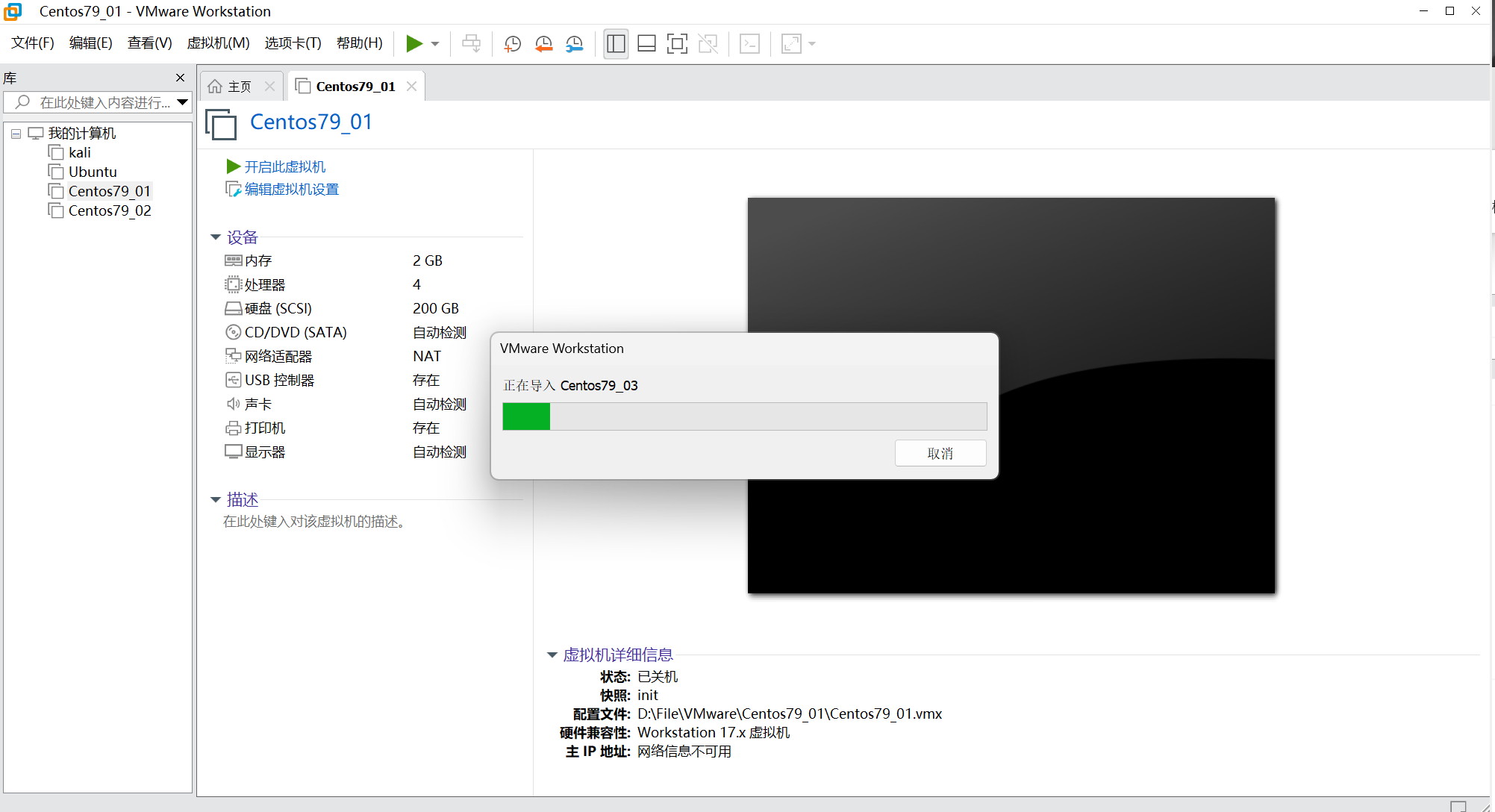The image size is (1495, 812).
Task: Enter full screen mode icon
Action: 677,43
